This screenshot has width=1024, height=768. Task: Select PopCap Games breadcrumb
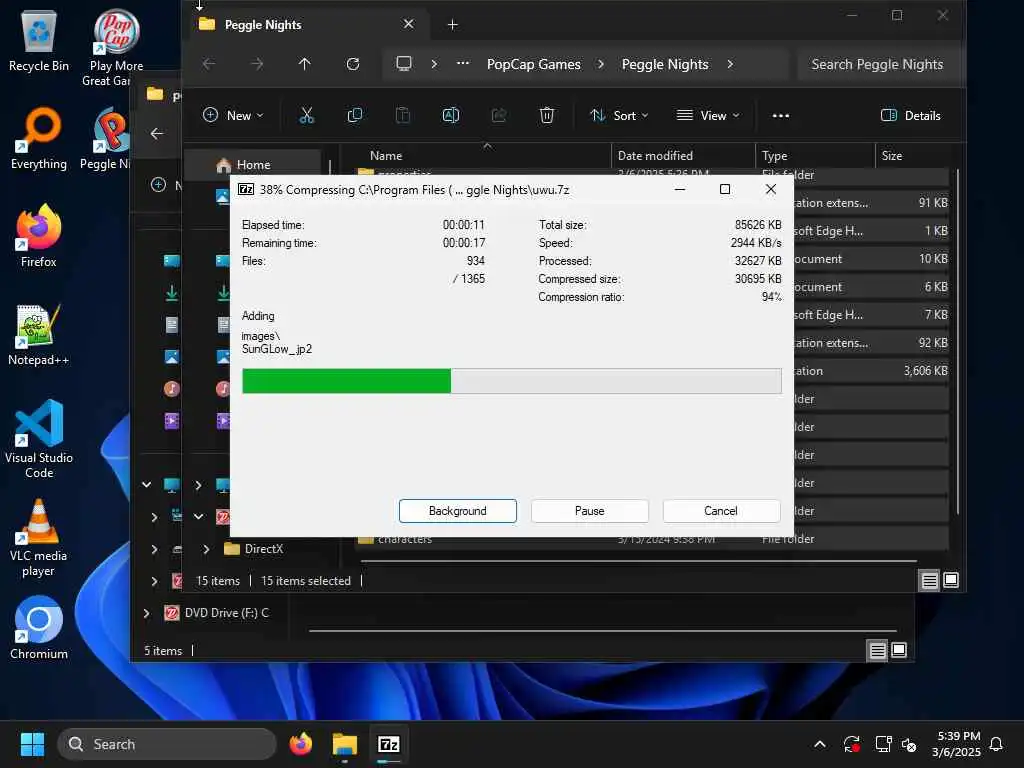coord(534,64)
